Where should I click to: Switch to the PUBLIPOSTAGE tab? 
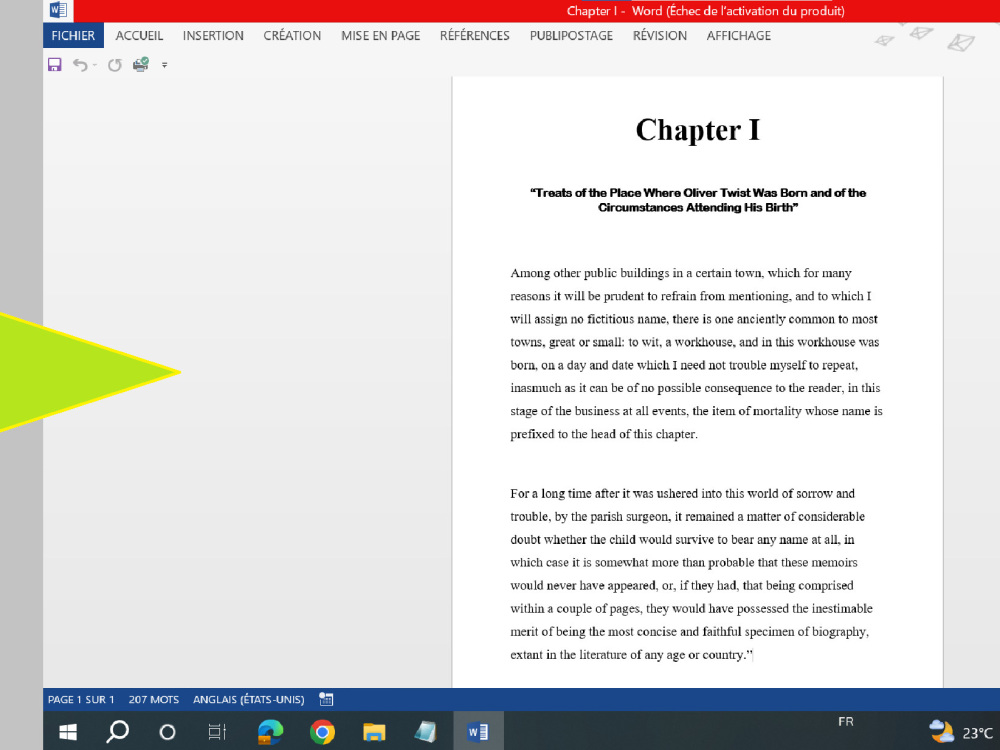click(x=571, y=36)
